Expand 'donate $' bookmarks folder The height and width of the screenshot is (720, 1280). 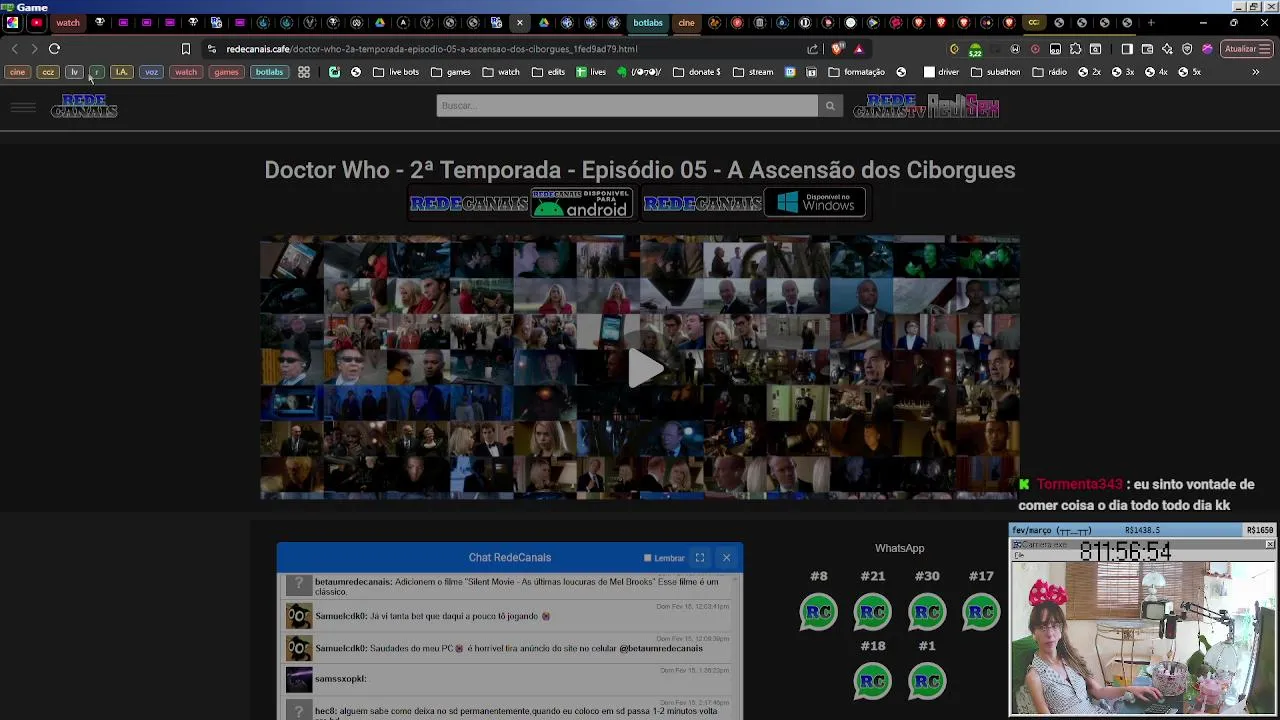(x=697, y=72)
